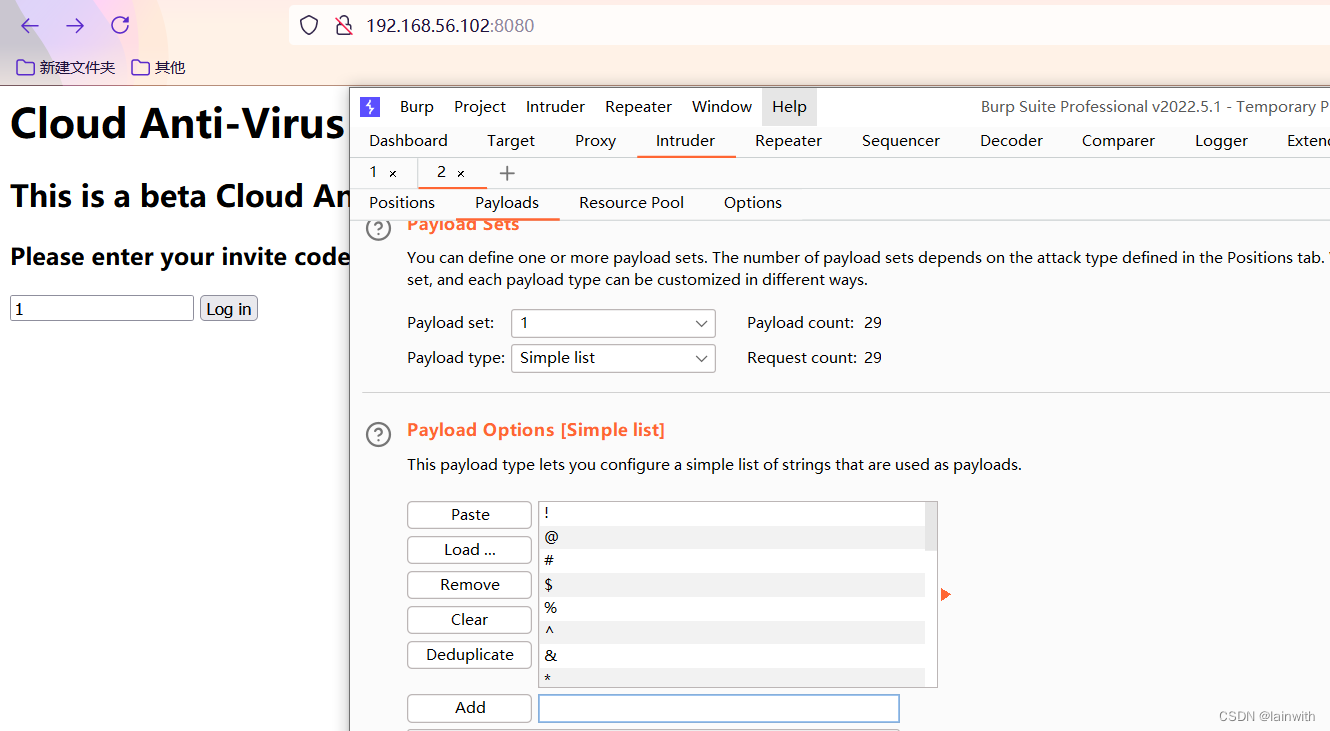
Task: Switch to the Dashboard tab
Action: [x=408, y=141]
